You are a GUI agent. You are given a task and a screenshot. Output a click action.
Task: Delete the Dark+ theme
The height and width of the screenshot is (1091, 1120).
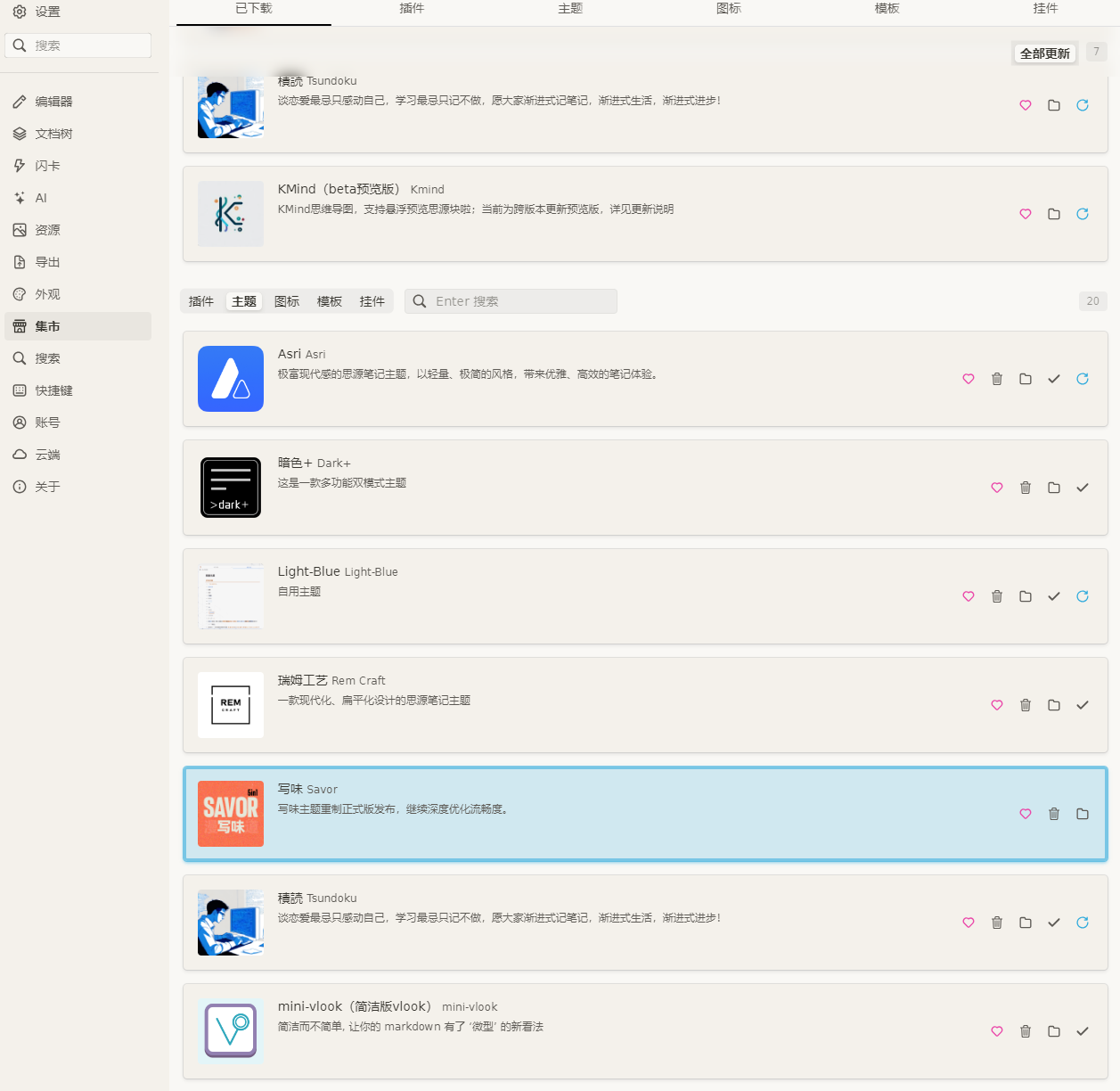[x=1026, y=488]
